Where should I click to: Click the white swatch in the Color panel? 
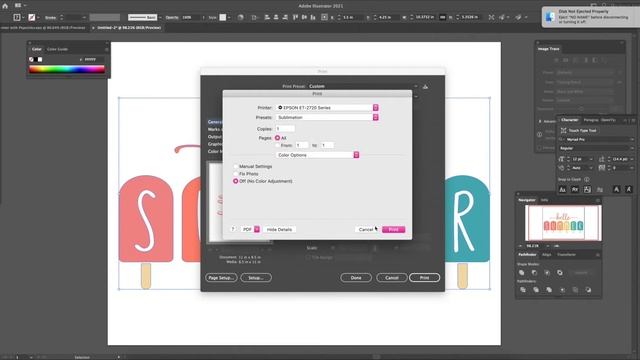click(40, 60)
